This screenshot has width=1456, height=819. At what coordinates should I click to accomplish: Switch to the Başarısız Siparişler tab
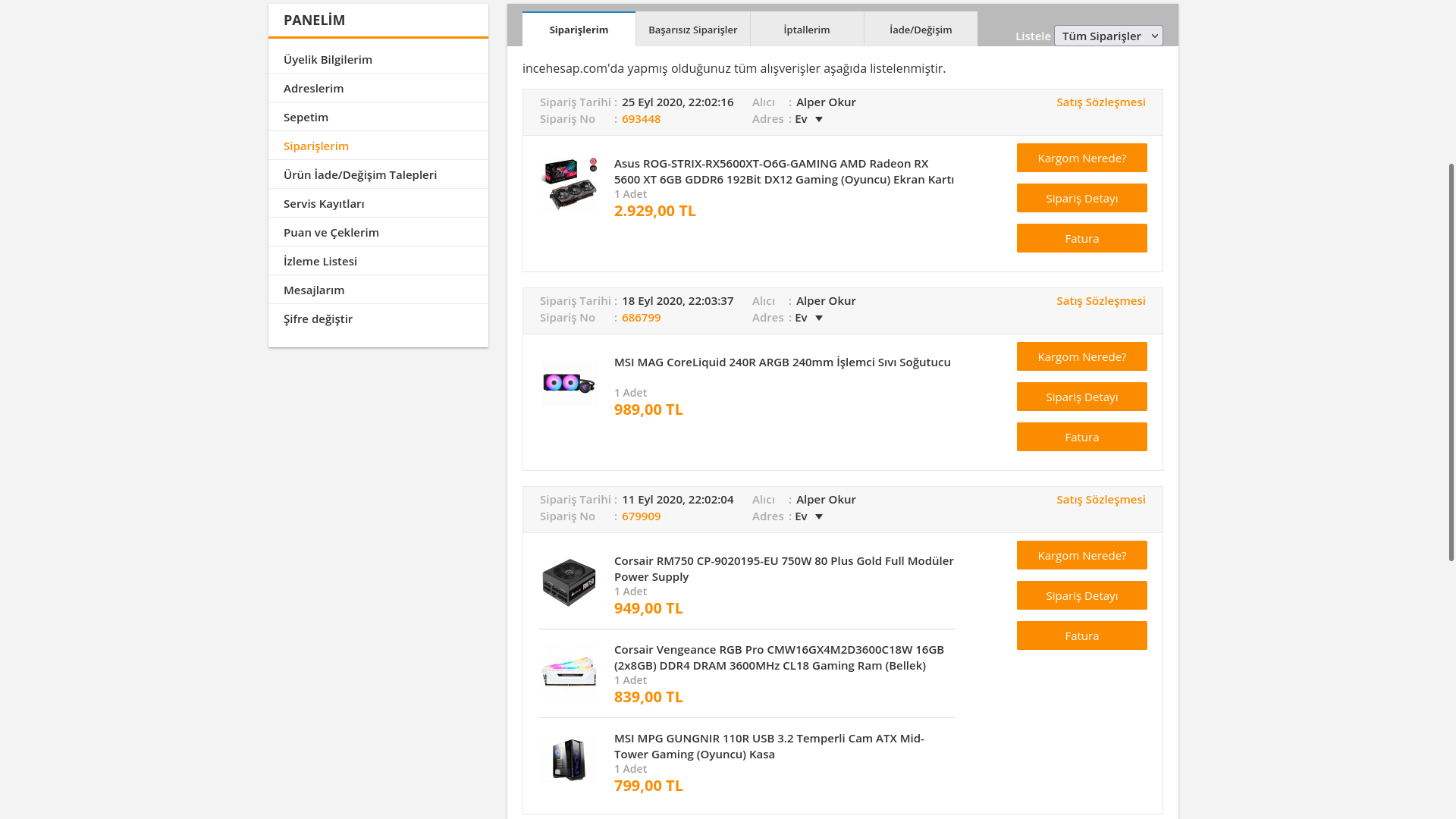pyautogui.click(x=693, y=29)
